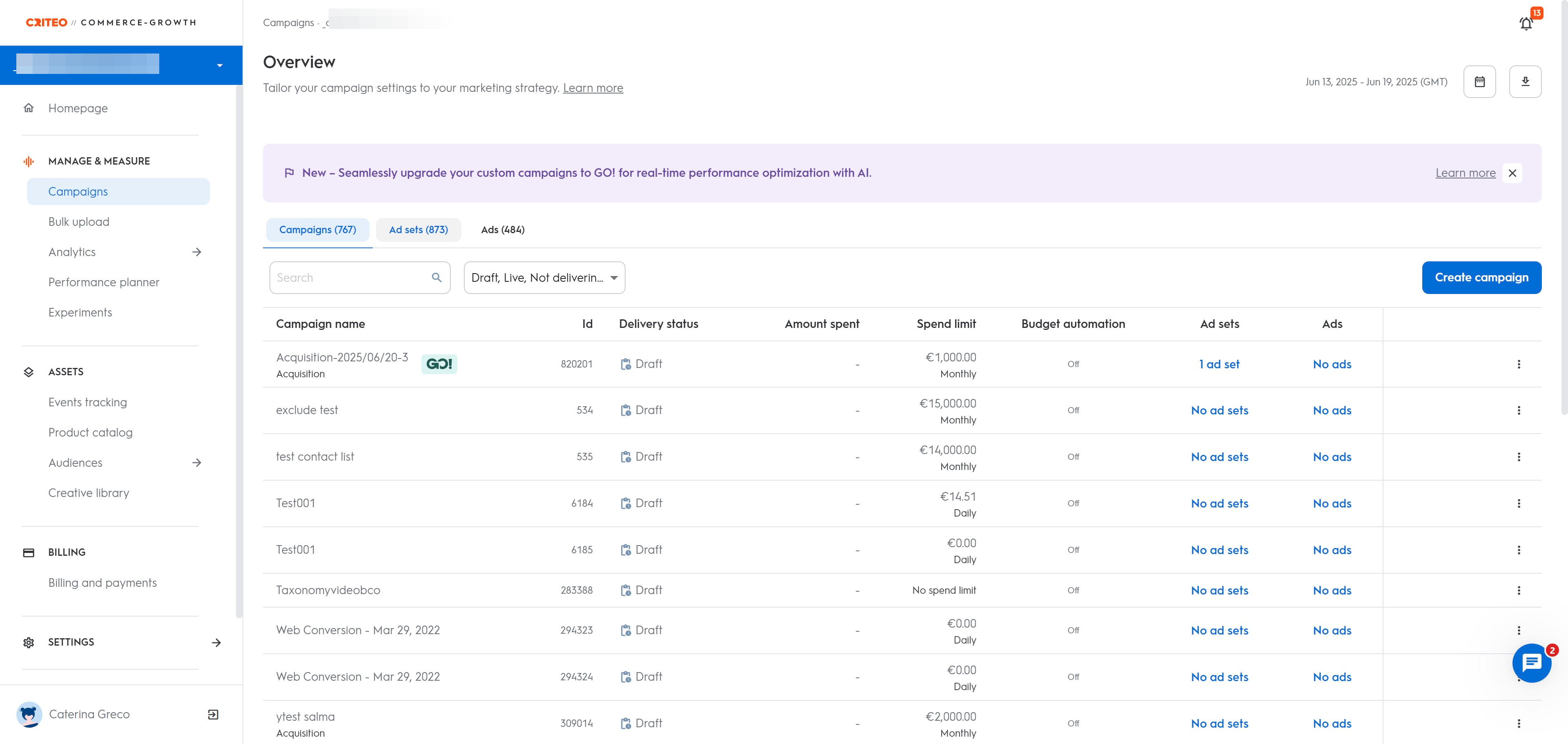The height and width of the screenshot is (744, 1568).
Task: Click the search magnifier icon
Action: tap(437, 278)
